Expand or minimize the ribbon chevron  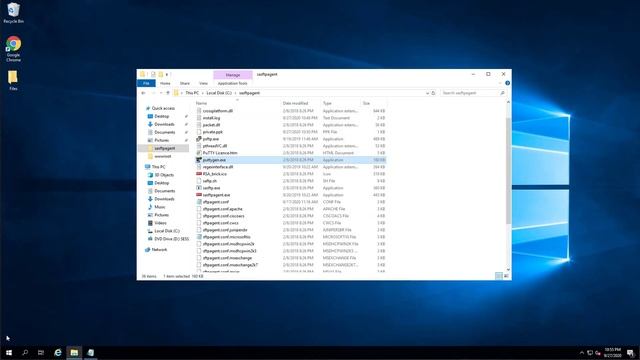click(500, 83)
